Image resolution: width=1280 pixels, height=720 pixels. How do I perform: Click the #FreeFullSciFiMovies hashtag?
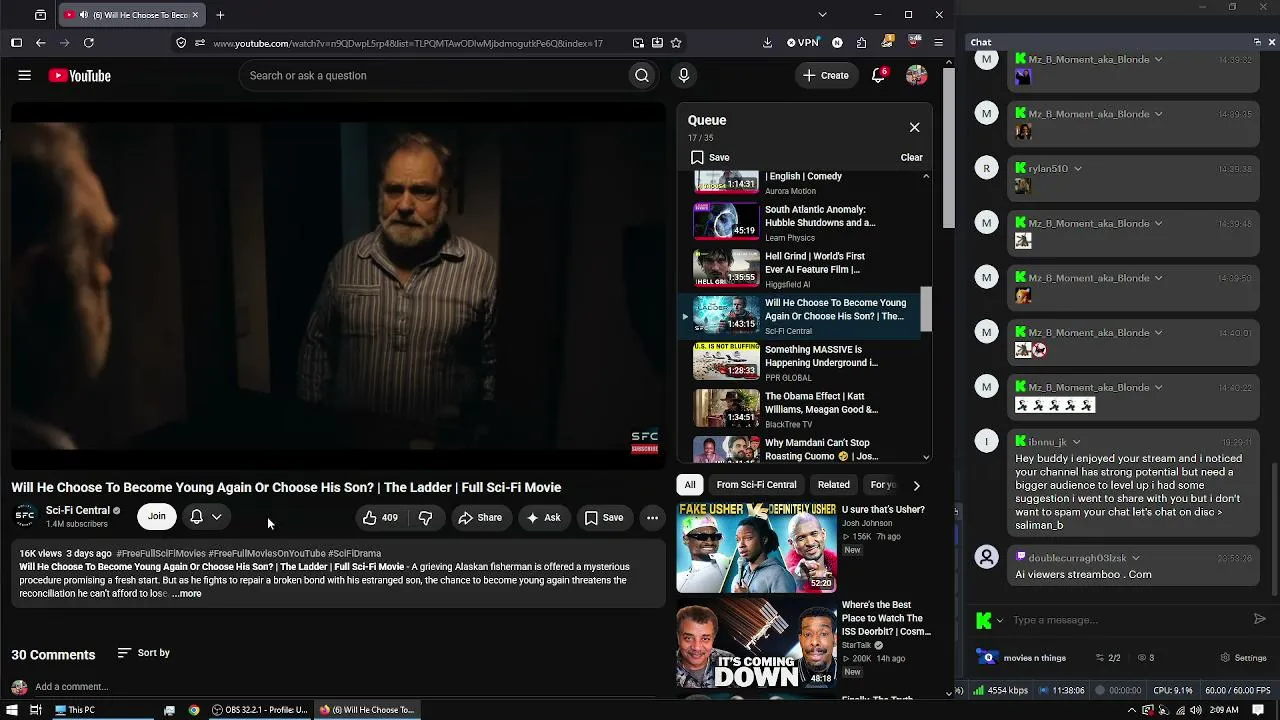coord(161,554)
